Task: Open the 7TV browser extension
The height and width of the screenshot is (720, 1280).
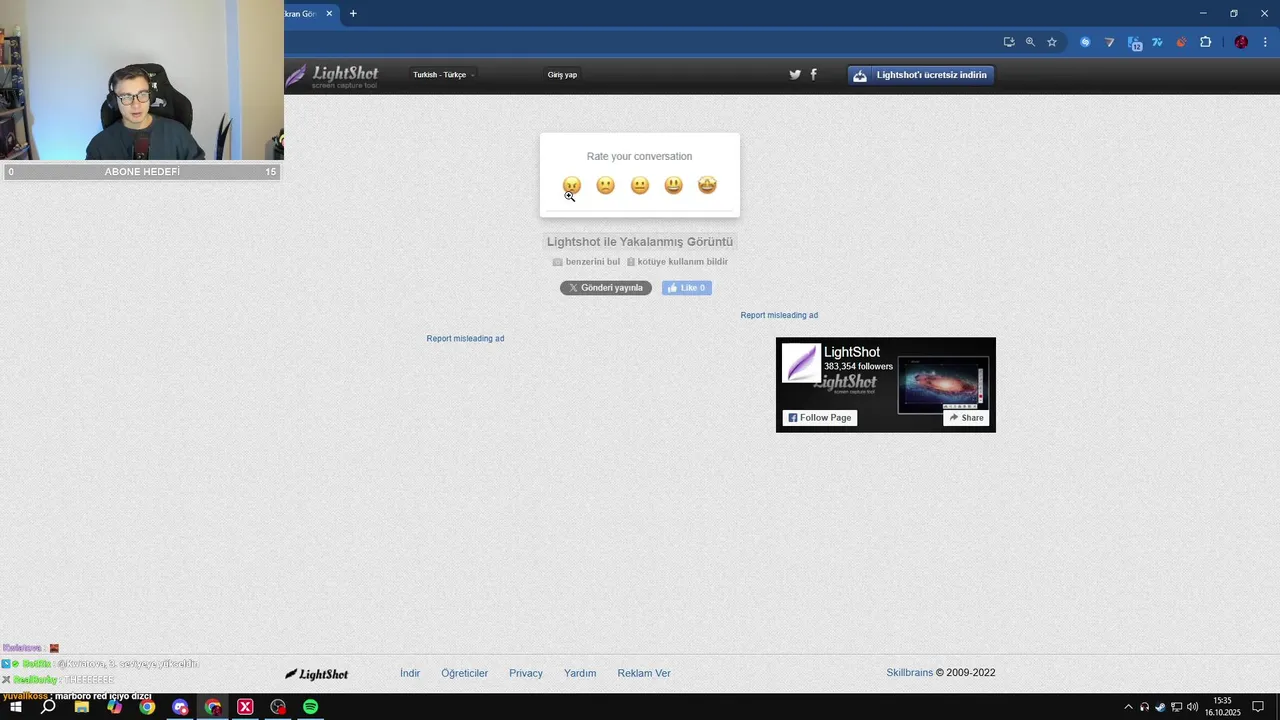Action: tap(1158, 42)
